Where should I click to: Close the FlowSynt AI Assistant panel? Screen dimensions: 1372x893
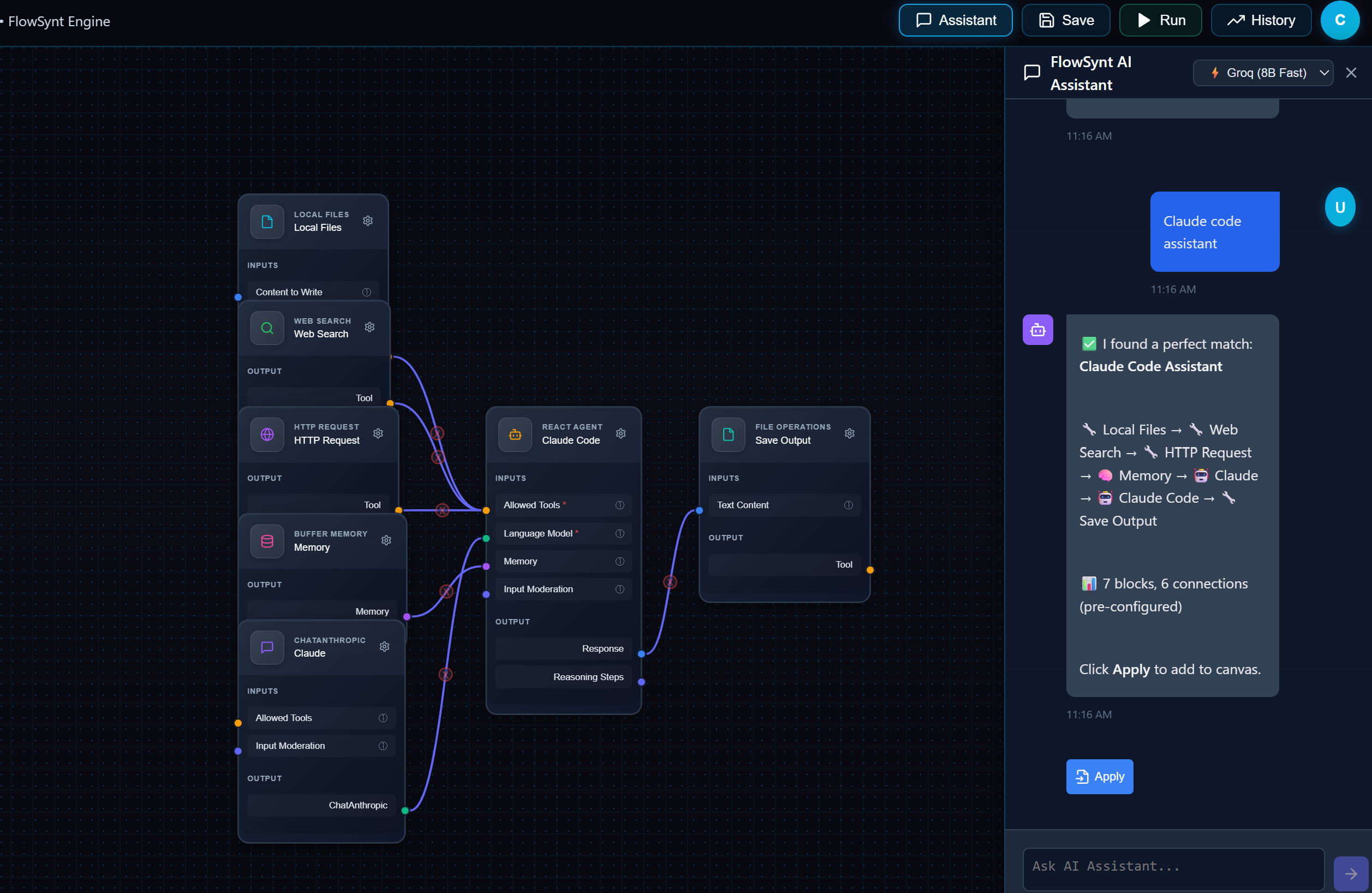click(x=1351, y=73)
